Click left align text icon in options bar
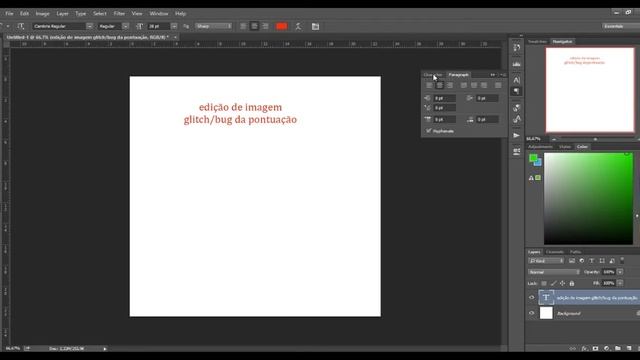This screenshot has width=640, height=360. (243, 26)
